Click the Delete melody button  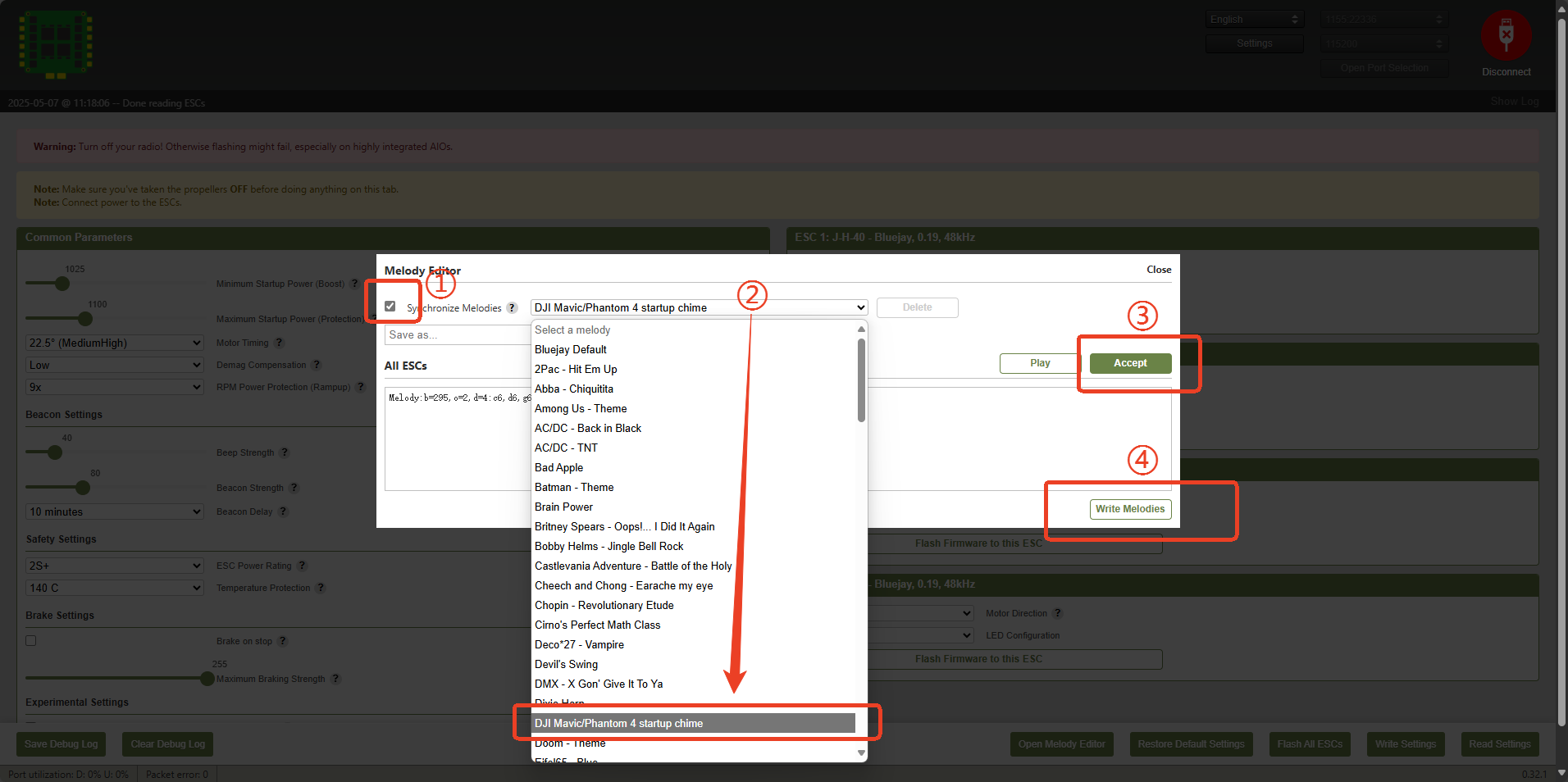pyautogui.click(x=917, y=307)
